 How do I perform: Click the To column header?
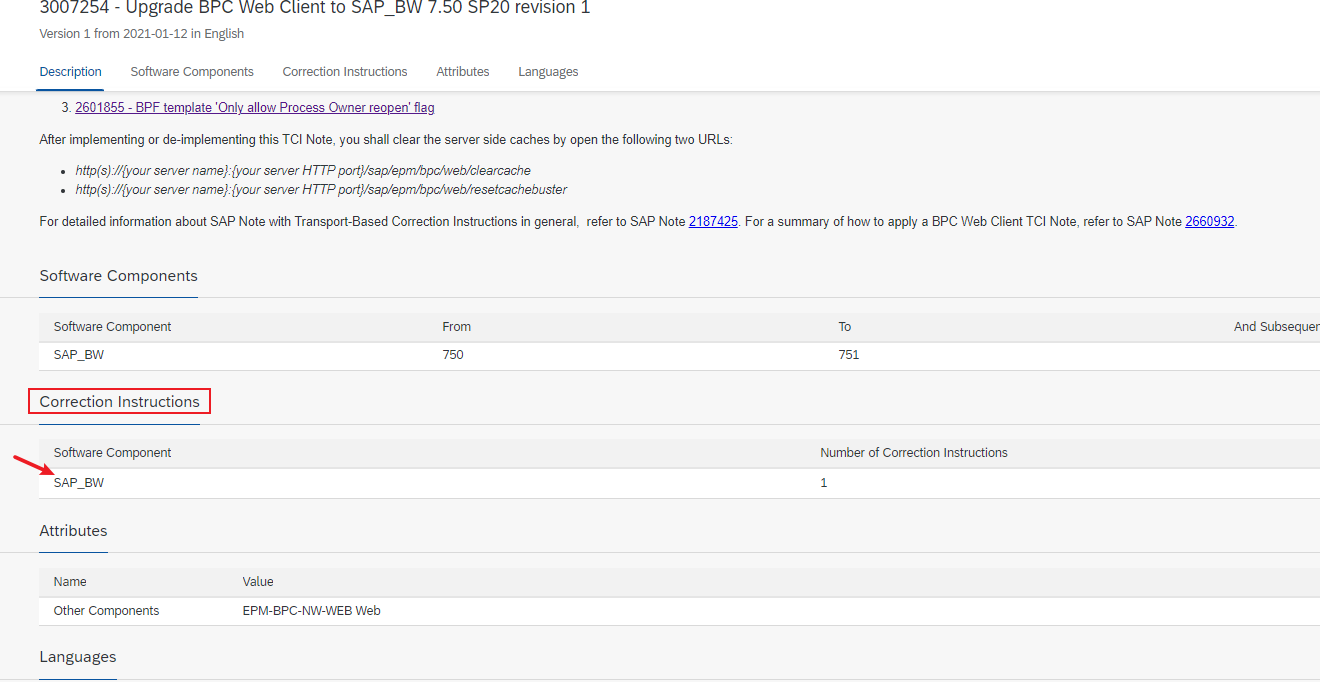pos(845,327)
